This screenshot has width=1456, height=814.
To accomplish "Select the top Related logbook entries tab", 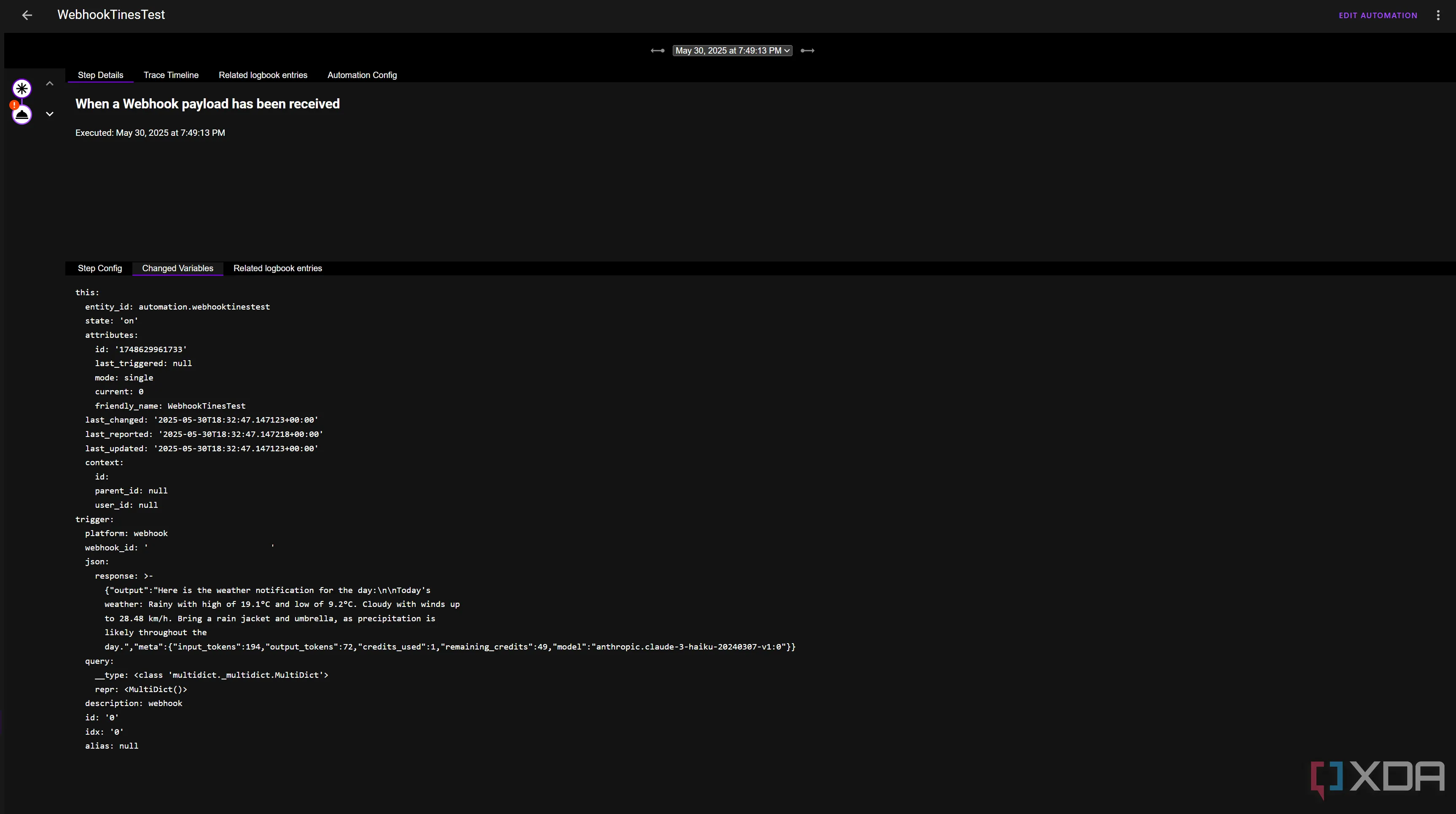I will tap(263, 75).
